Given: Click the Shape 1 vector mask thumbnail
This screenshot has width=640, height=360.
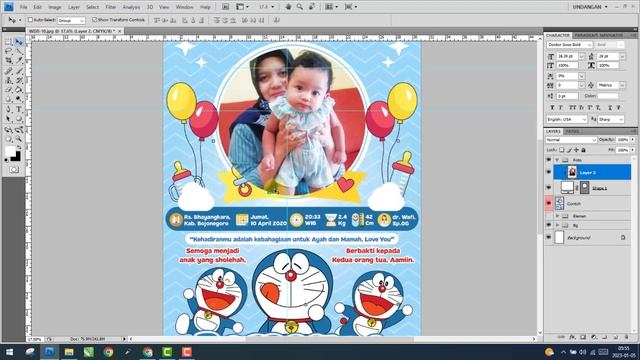Looking at the screenshot, I should point(584,188).
